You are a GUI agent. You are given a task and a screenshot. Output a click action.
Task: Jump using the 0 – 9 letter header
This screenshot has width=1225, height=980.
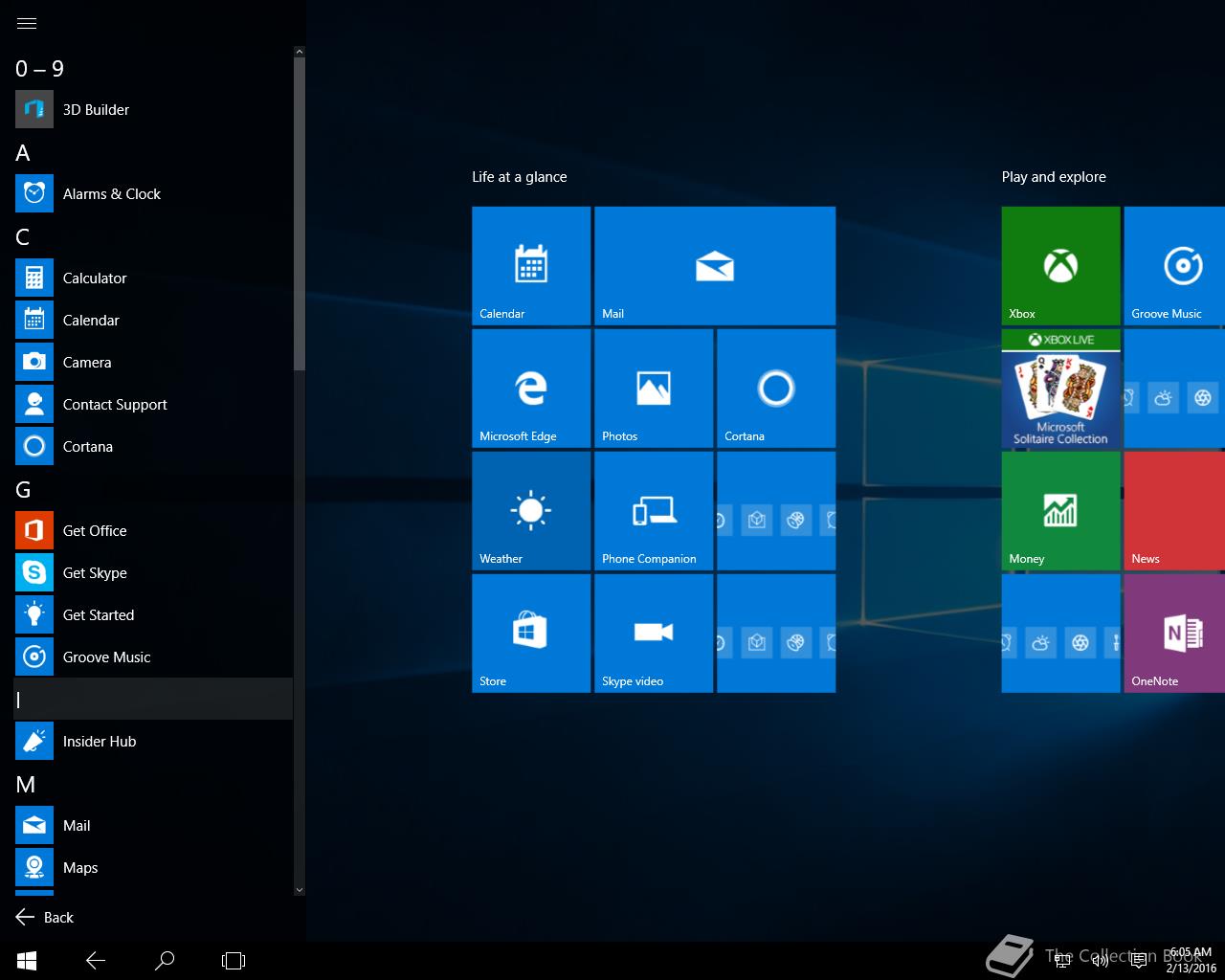pos(39,69)
